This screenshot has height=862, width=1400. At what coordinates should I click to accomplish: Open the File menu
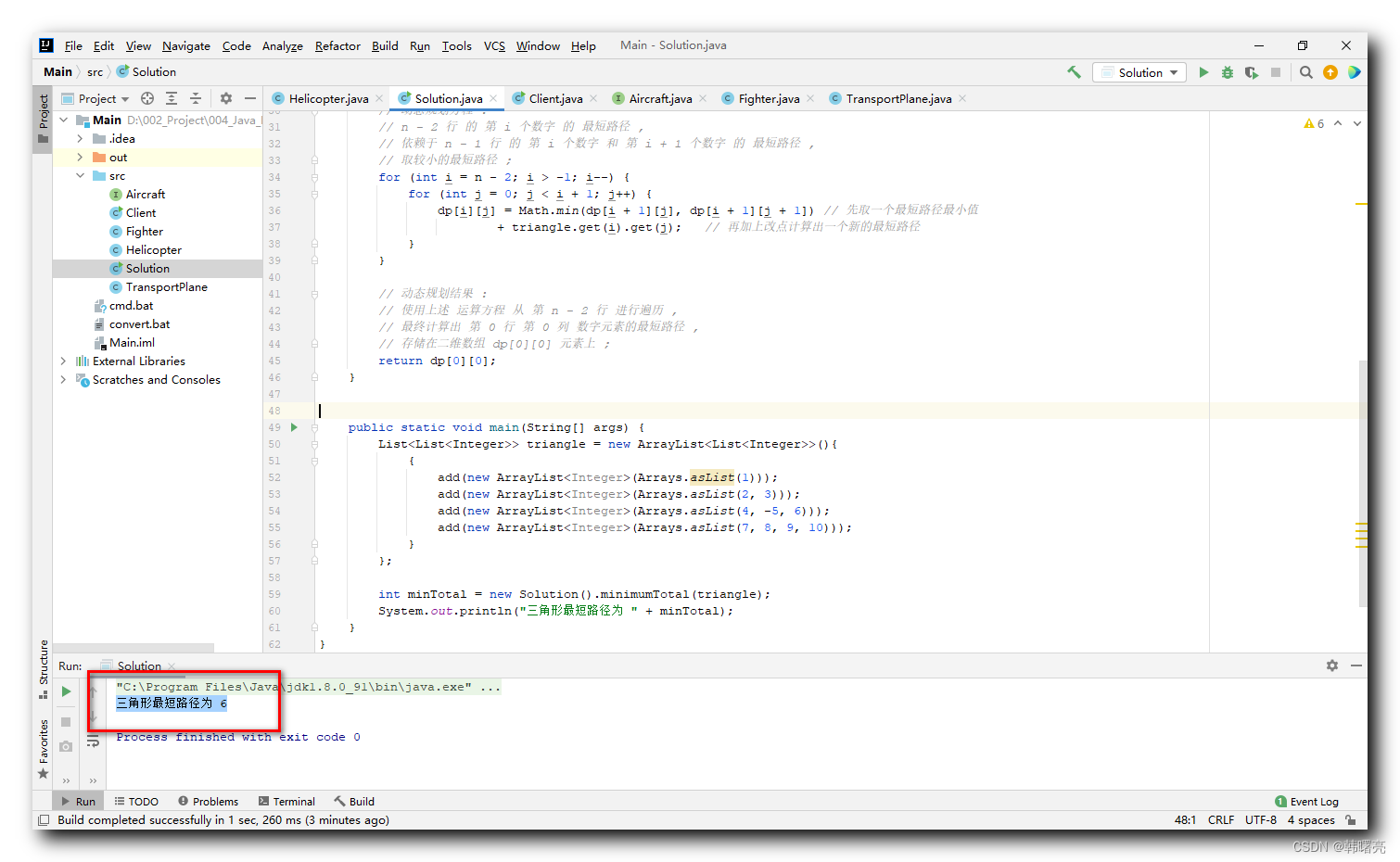click(73, 45)
